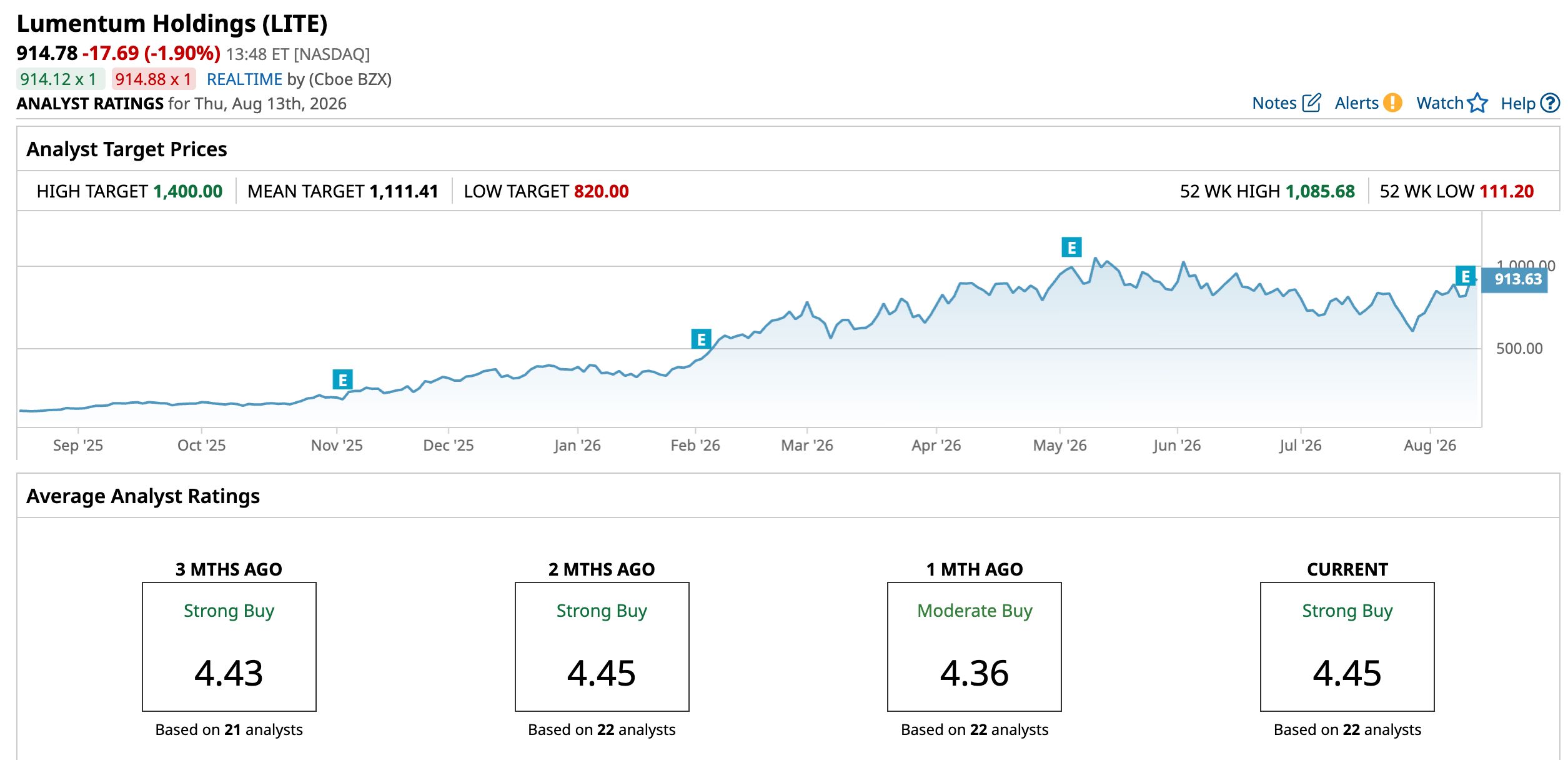
Task: Click 'Based on 22 analysts' under CURRENT
Action: tap(1347, 729)
